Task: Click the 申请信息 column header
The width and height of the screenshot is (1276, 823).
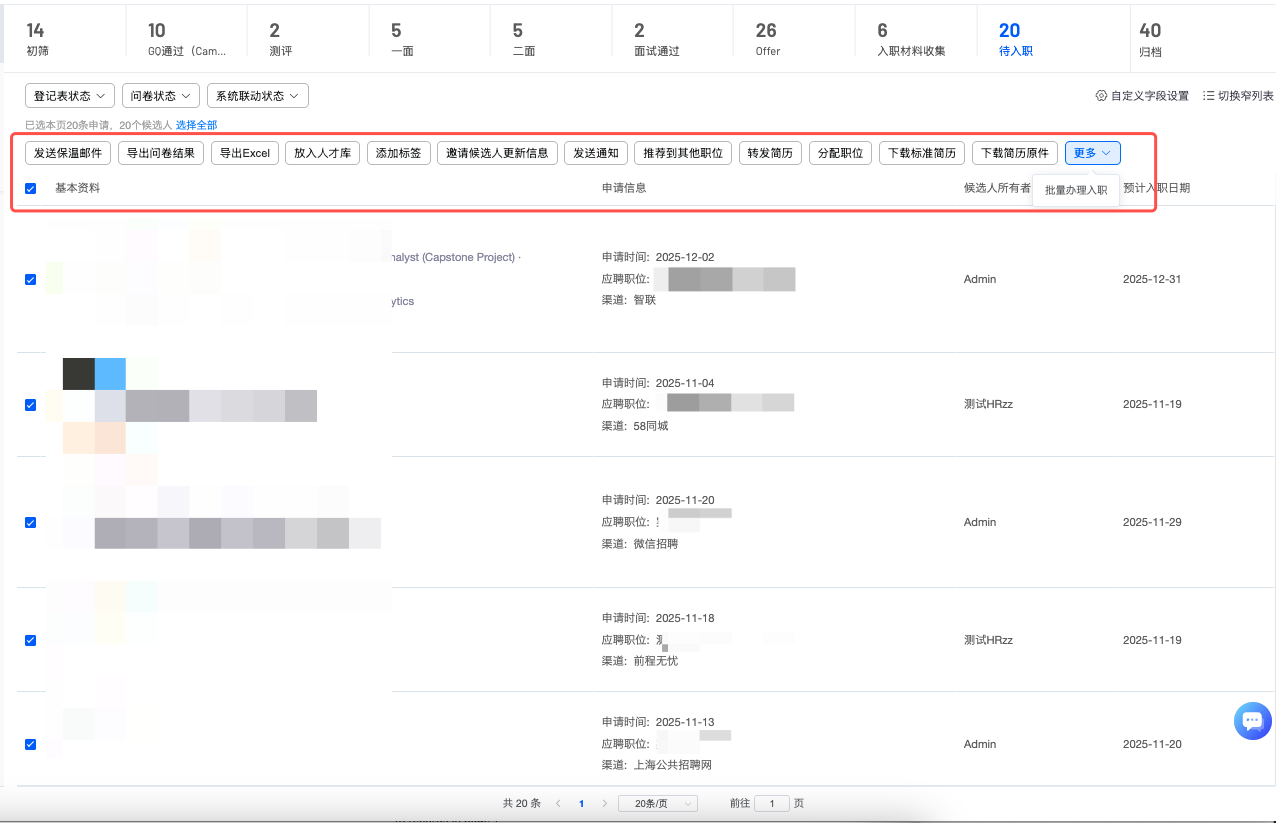Action: pyautogui.click(x=624, y=188)
